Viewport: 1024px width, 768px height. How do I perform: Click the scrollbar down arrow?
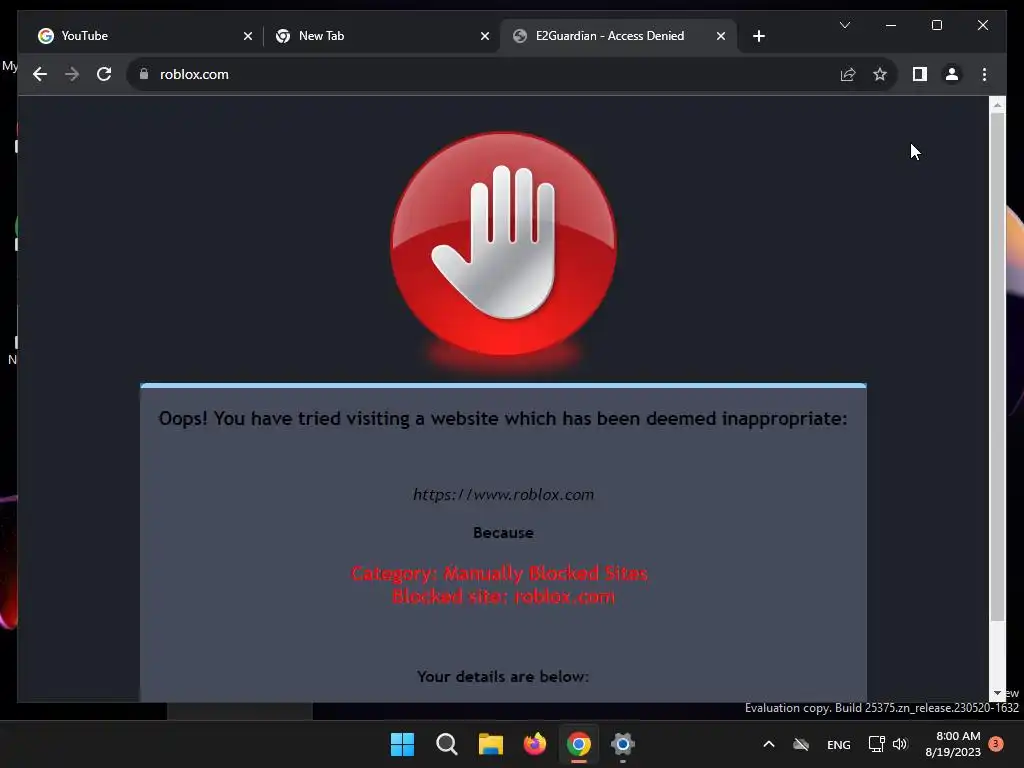point(997,693)
